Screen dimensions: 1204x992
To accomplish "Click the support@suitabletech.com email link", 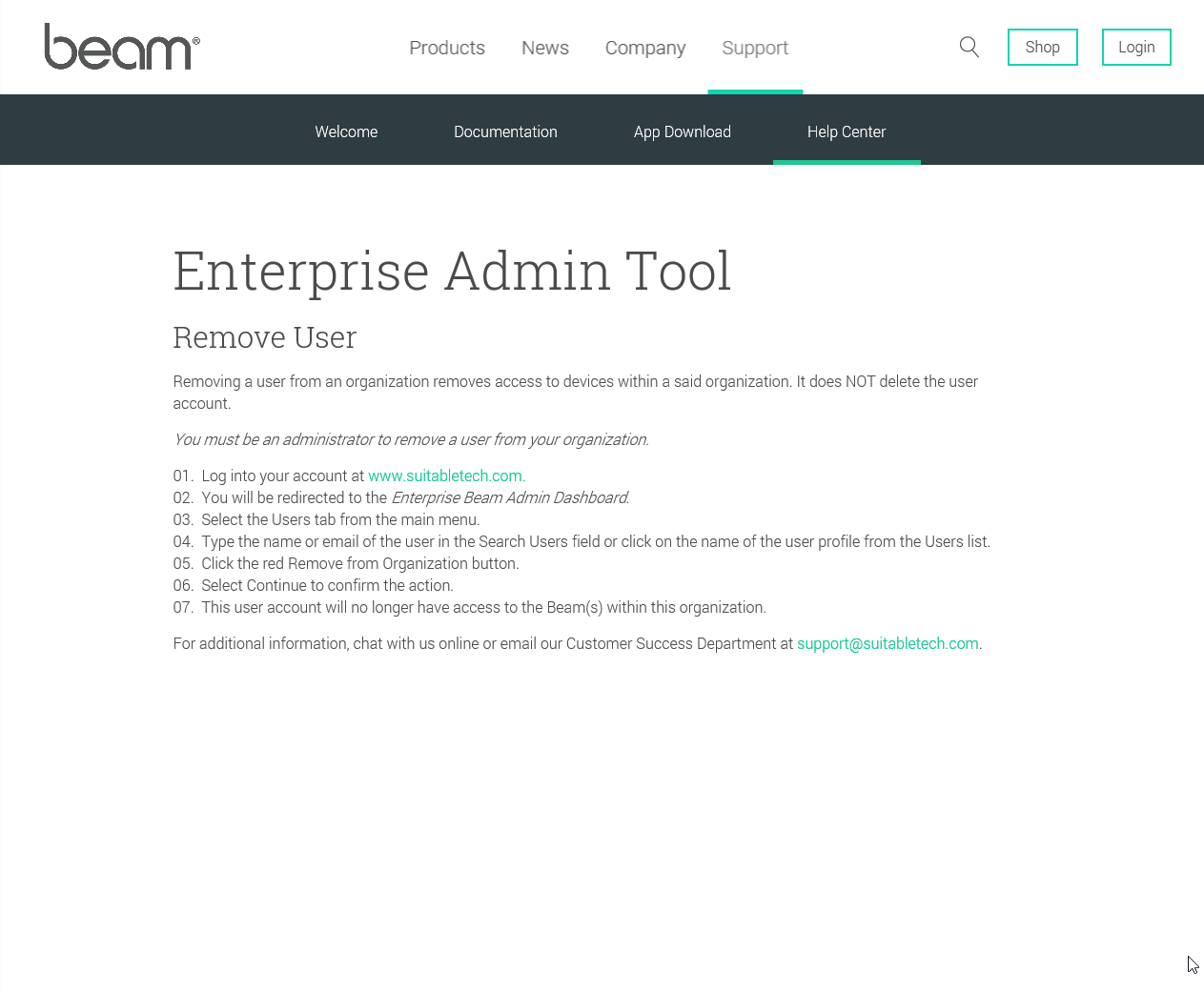I will pos(888,643).
